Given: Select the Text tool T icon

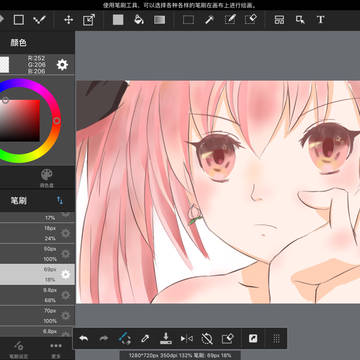Looking at the screenshot, I should coord(321,20).
